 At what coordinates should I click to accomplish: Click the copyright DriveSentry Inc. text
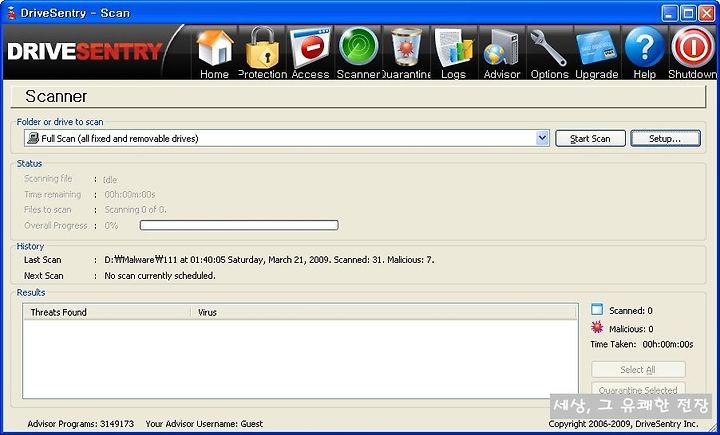(623, 424)
